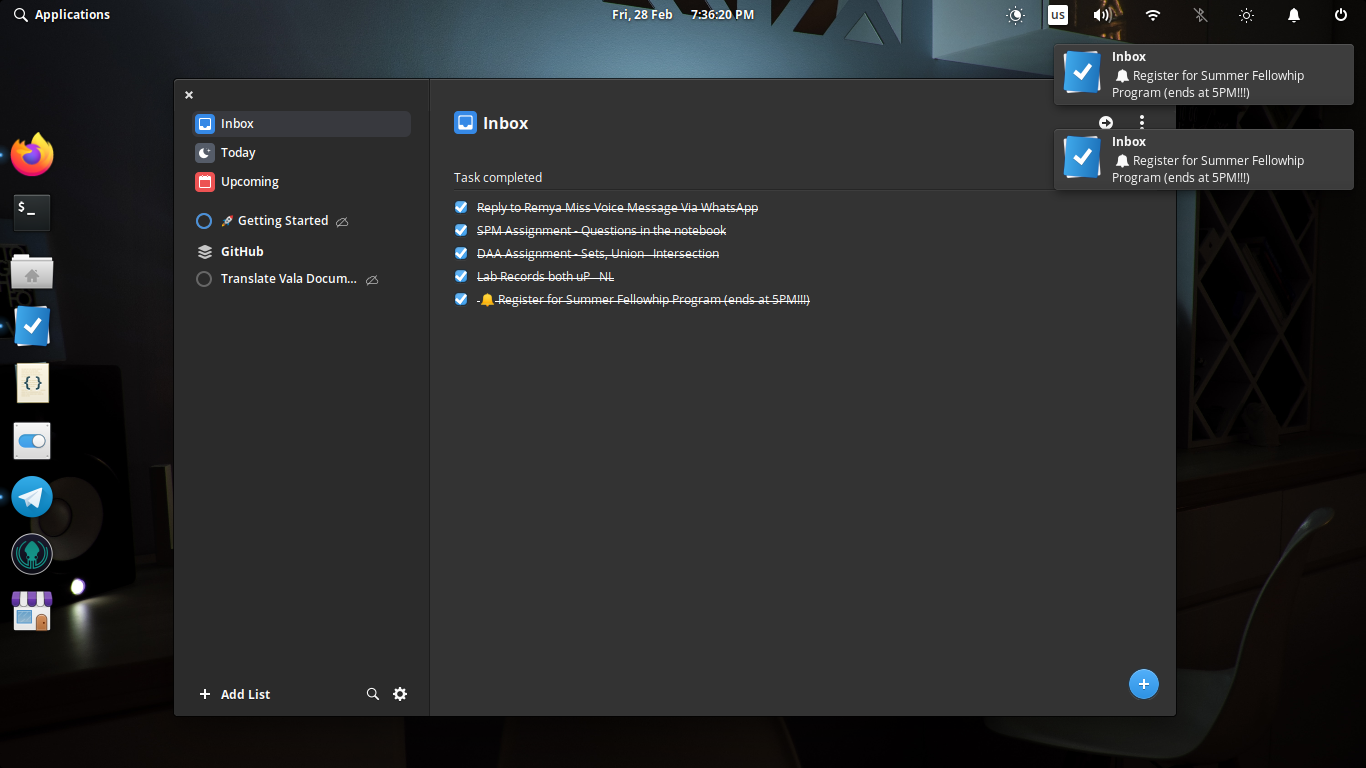Screen dimensions: 1366x768
Task: Open Applications menu in top panel
Action: [62, 15]
